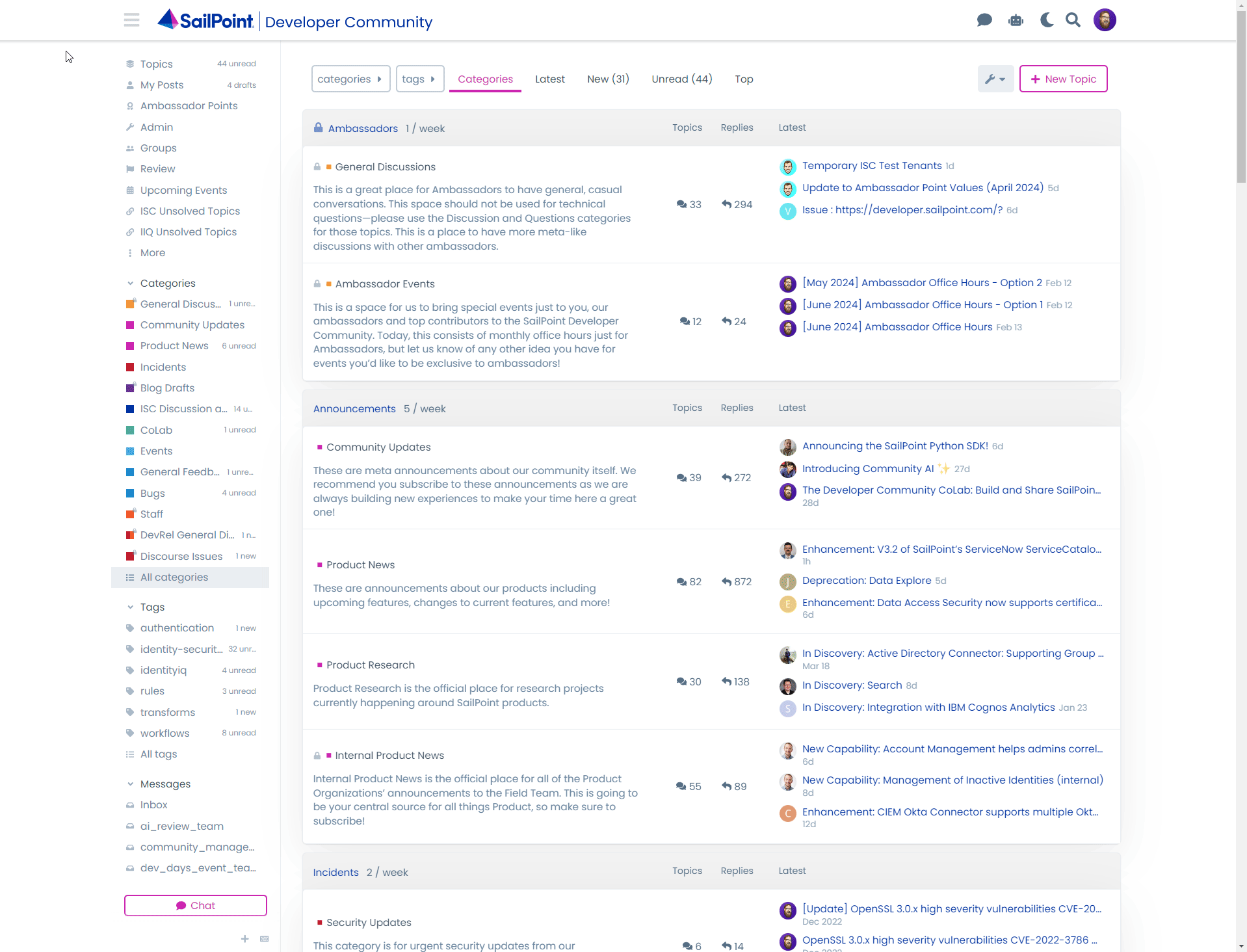Open the search magnifier icon
The height and width of the screenshot is (952, 1247).
tap(1073, 20)
